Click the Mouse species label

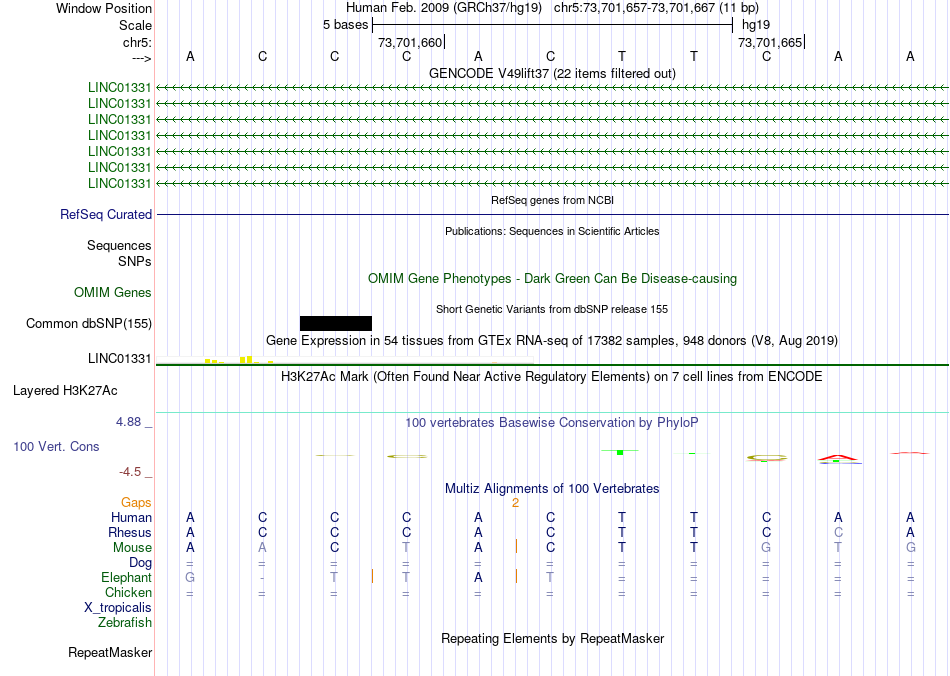click(x=132, y=548)
